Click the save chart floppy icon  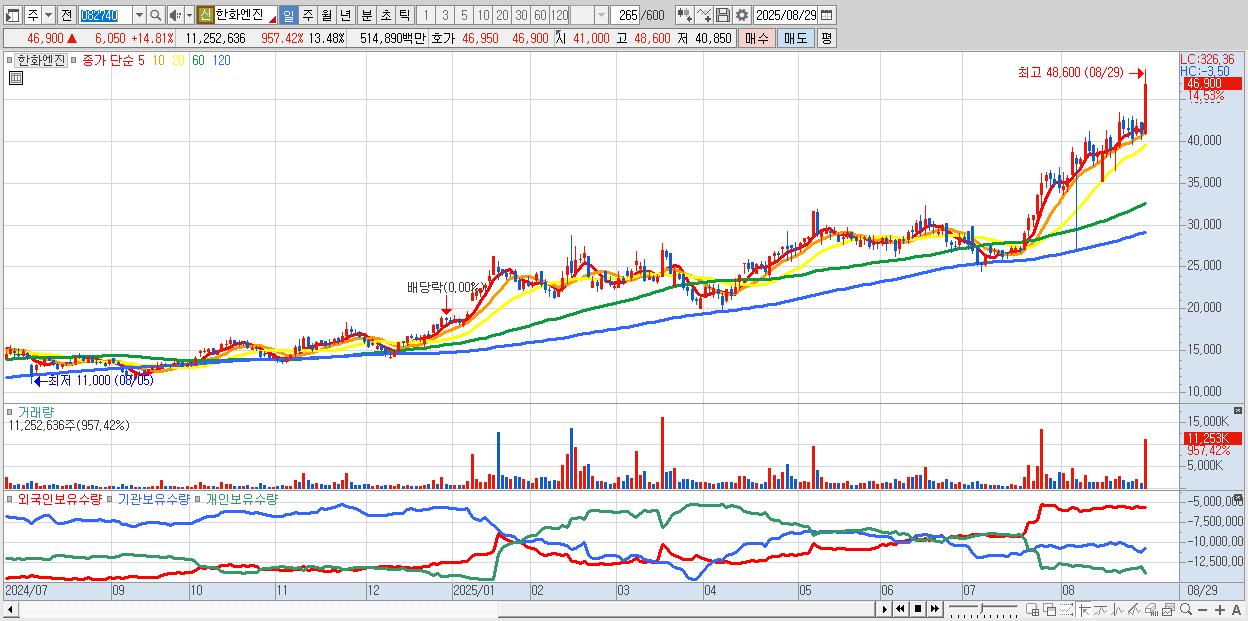click(723, 15)
